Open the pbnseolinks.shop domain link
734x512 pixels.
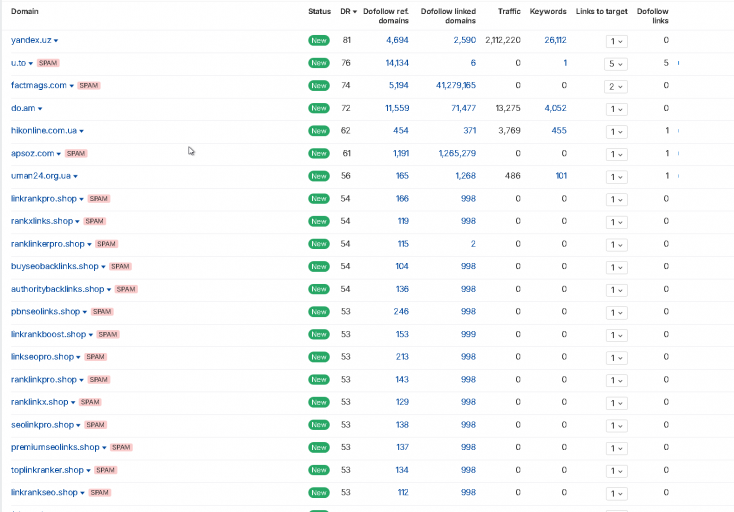pyautogui.click(x=45, y=312)
